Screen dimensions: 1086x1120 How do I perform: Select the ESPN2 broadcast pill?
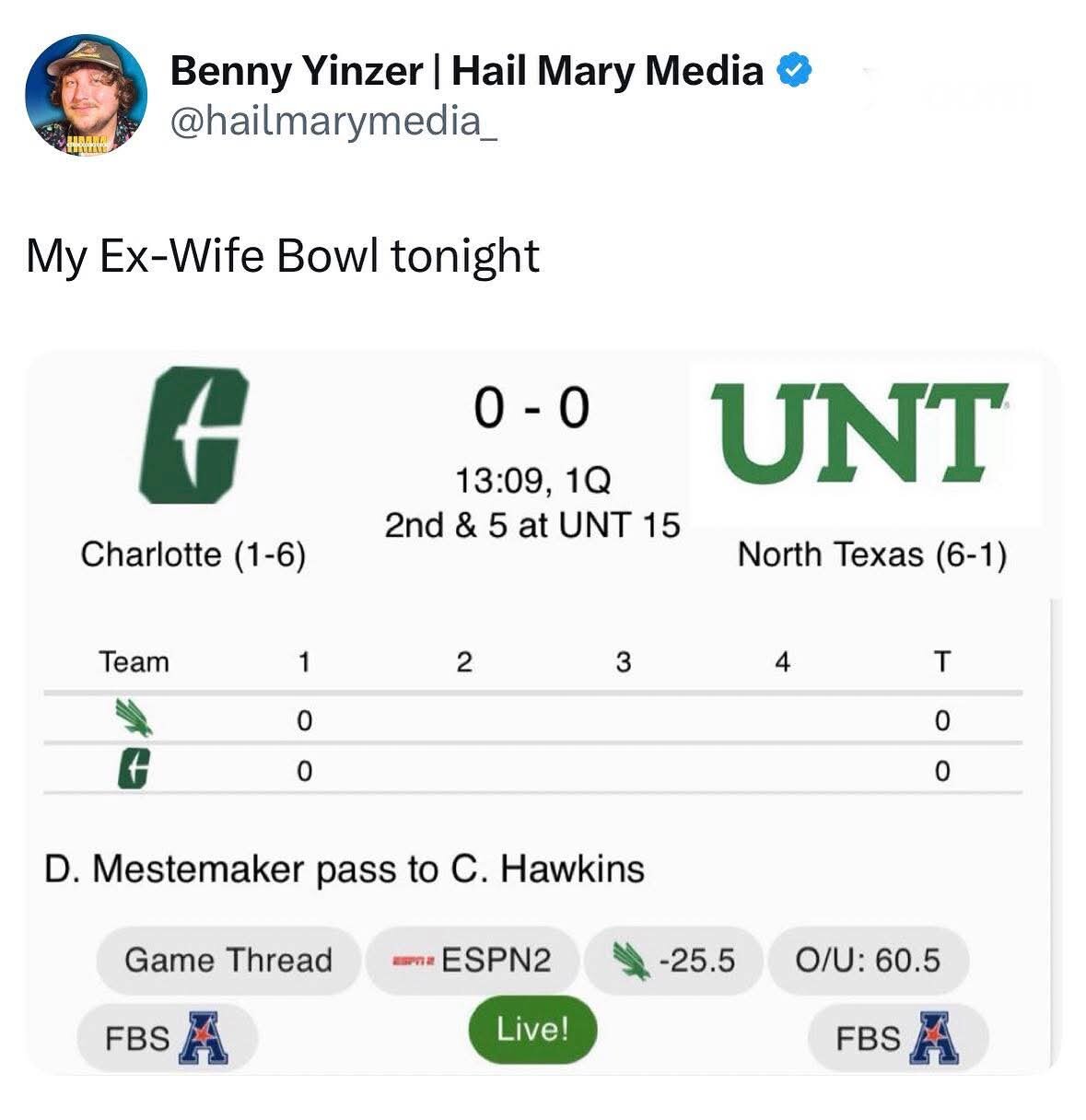(x=472, y=960)
